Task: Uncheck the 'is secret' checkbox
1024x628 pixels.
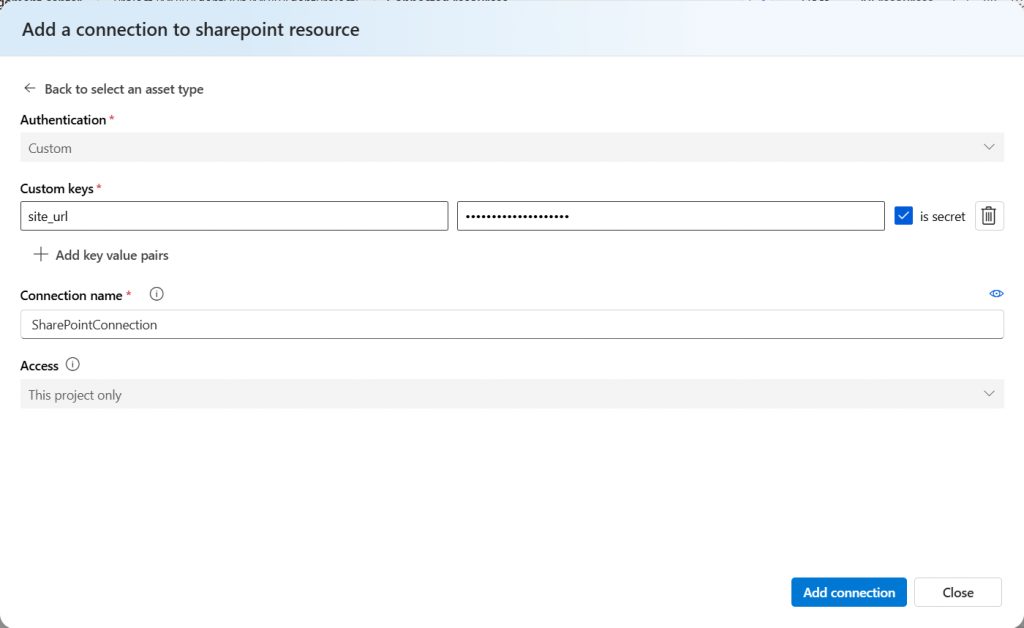Action: (904, 216)
